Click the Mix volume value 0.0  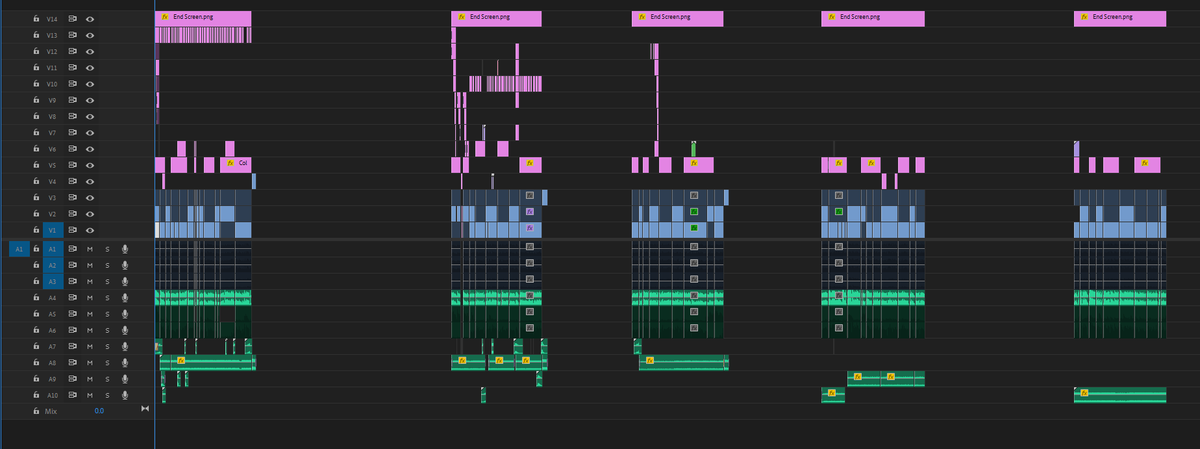[x=99, y=411]
